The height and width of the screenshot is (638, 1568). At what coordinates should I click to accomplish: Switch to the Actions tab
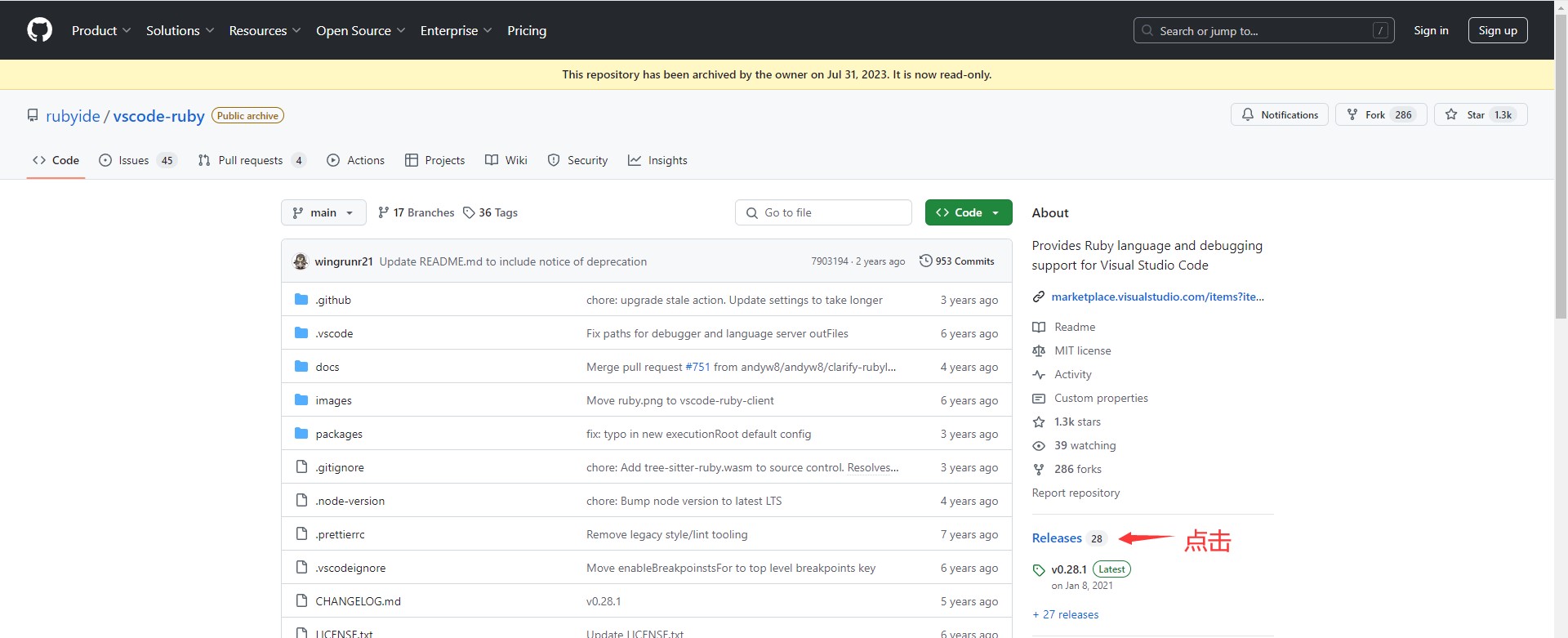[355, 160]
